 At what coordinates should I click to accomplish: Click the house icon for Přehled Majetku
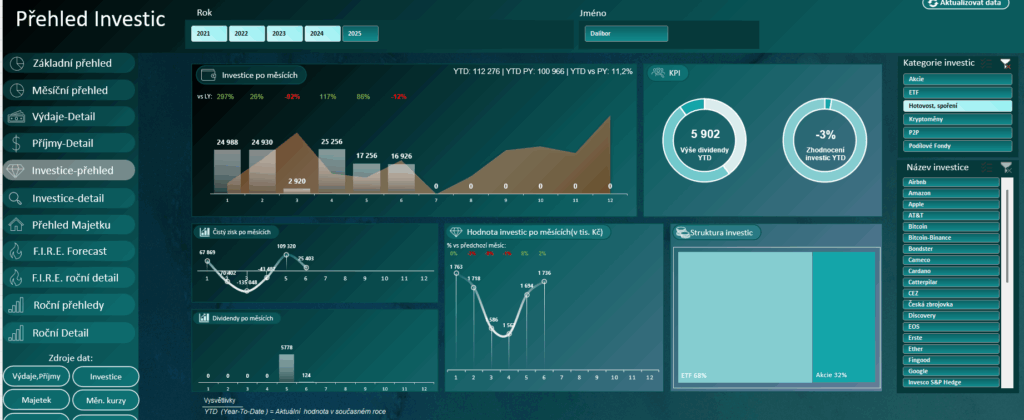(17, 224)
